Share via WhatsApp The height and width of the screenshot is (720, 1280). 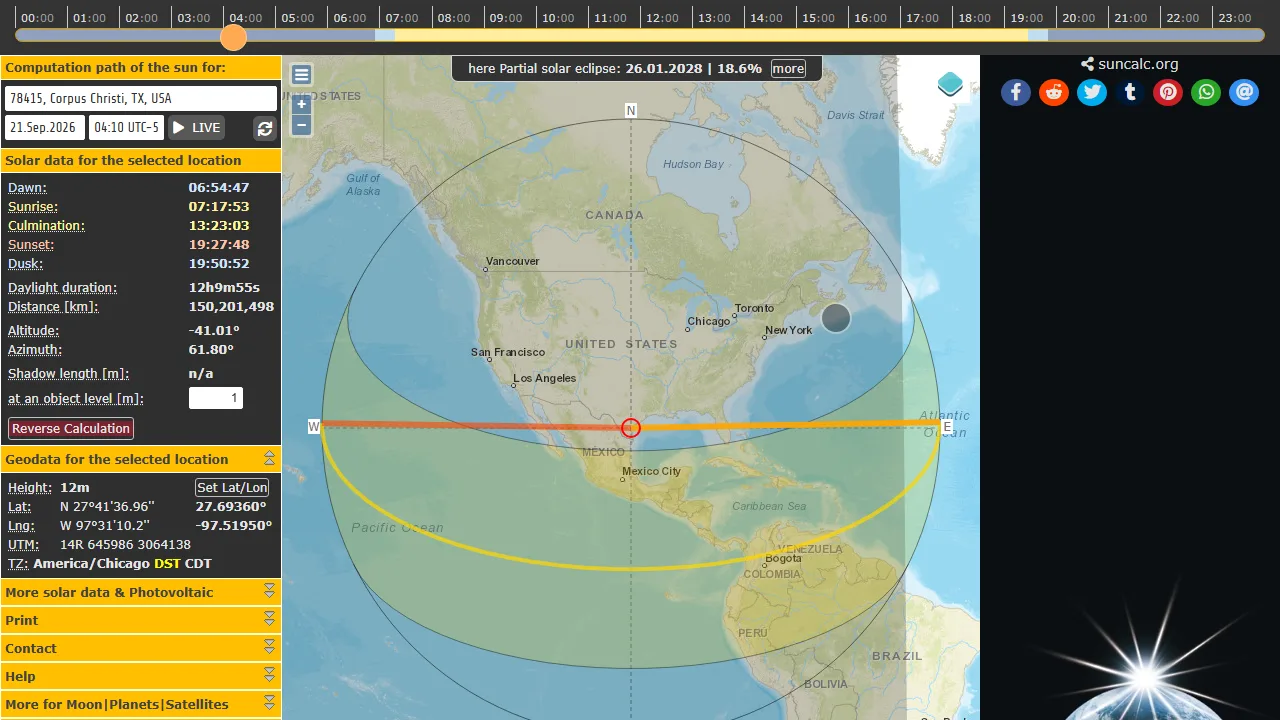pos(1206,92)
